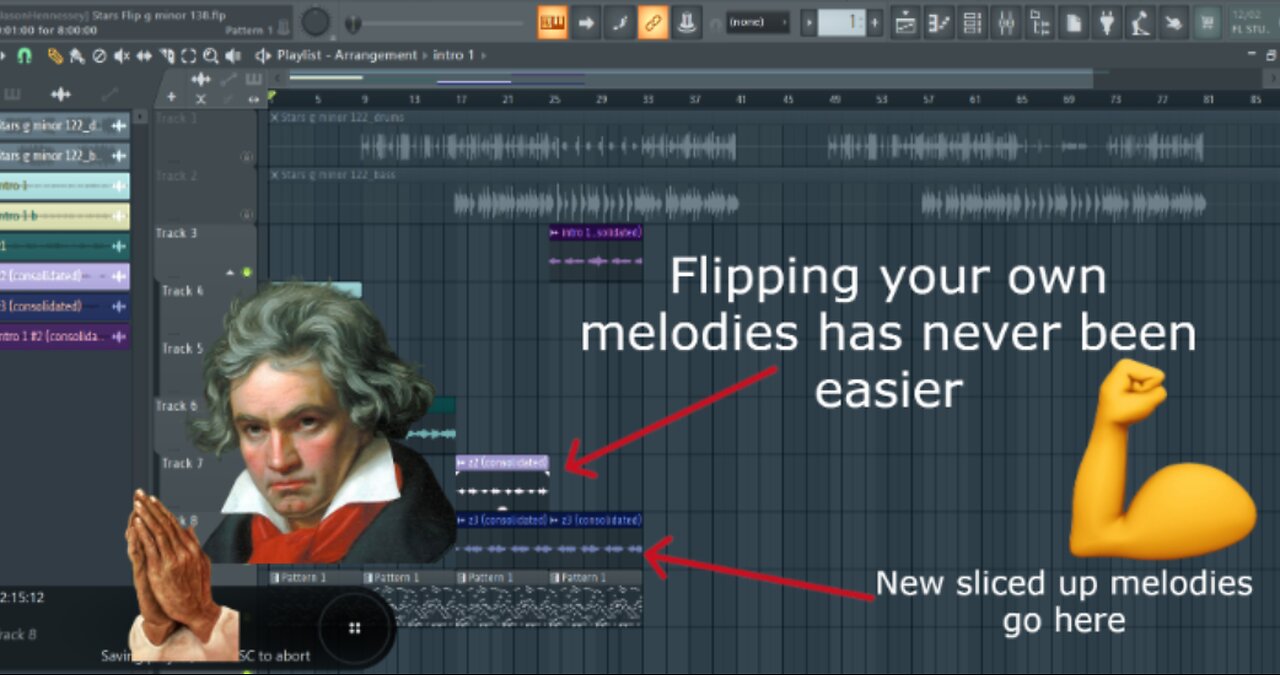
Task: Select light-purple 2 (consolidated) picker item
Action: point(65,276)
